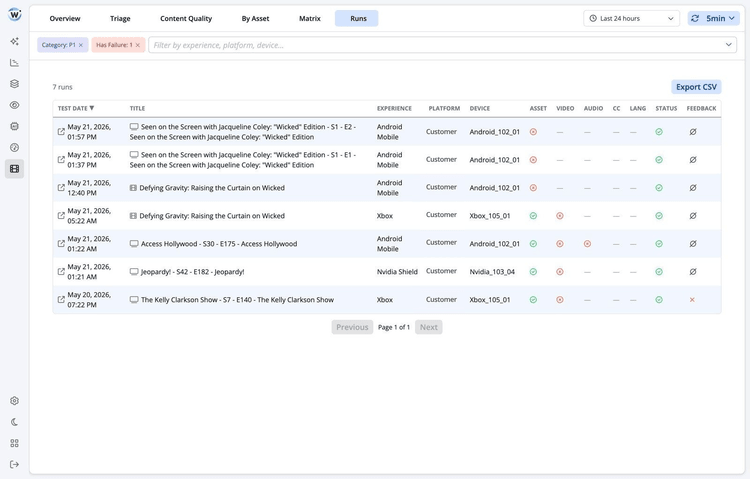Screen dimensions: 750x479
Task: Click failed video icon in Jeopardy! row
Action: tap(560, 272)
